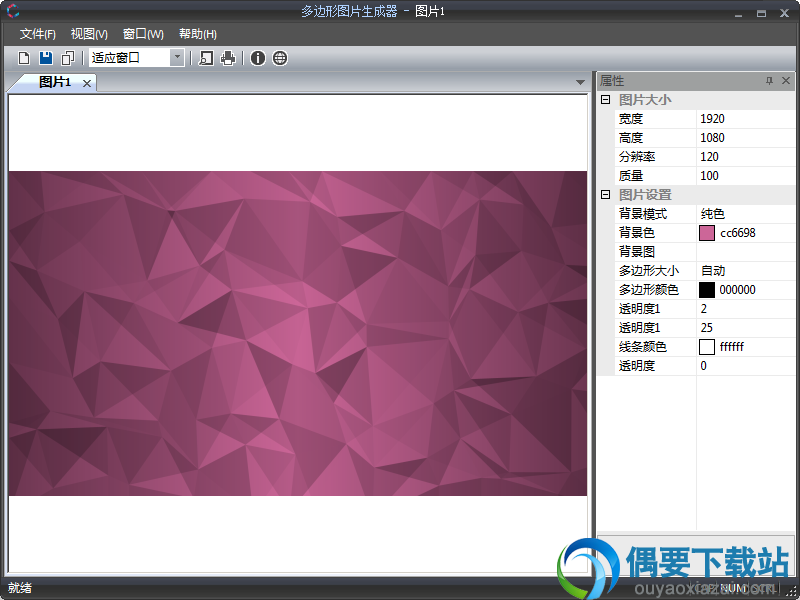
Task: Open the About info icon
Action: click(x=258, y=58)
